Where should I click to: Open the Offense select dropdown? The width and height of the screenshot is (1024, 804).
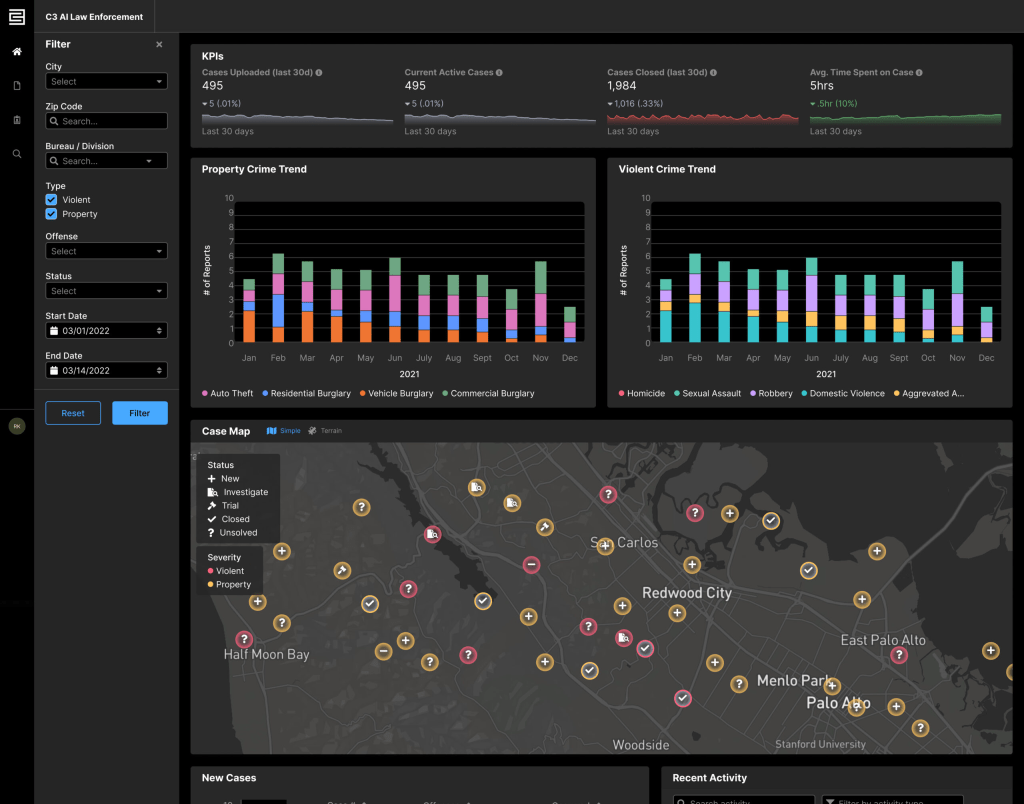[x=106, y=252]
